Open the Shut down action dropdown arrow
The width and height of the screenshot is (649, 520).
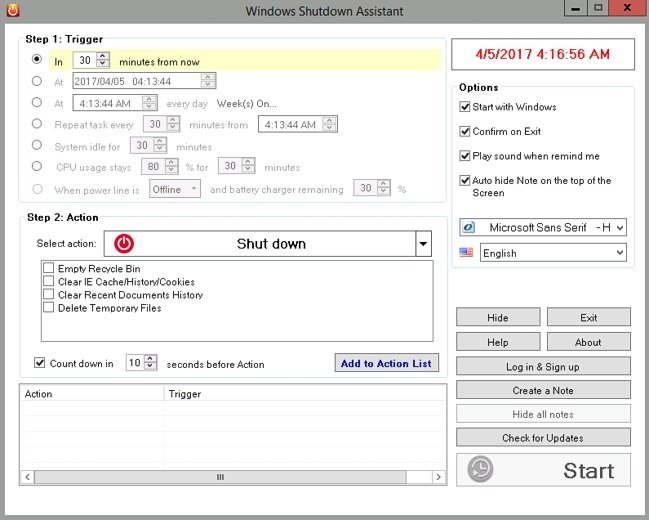point(423,243)
